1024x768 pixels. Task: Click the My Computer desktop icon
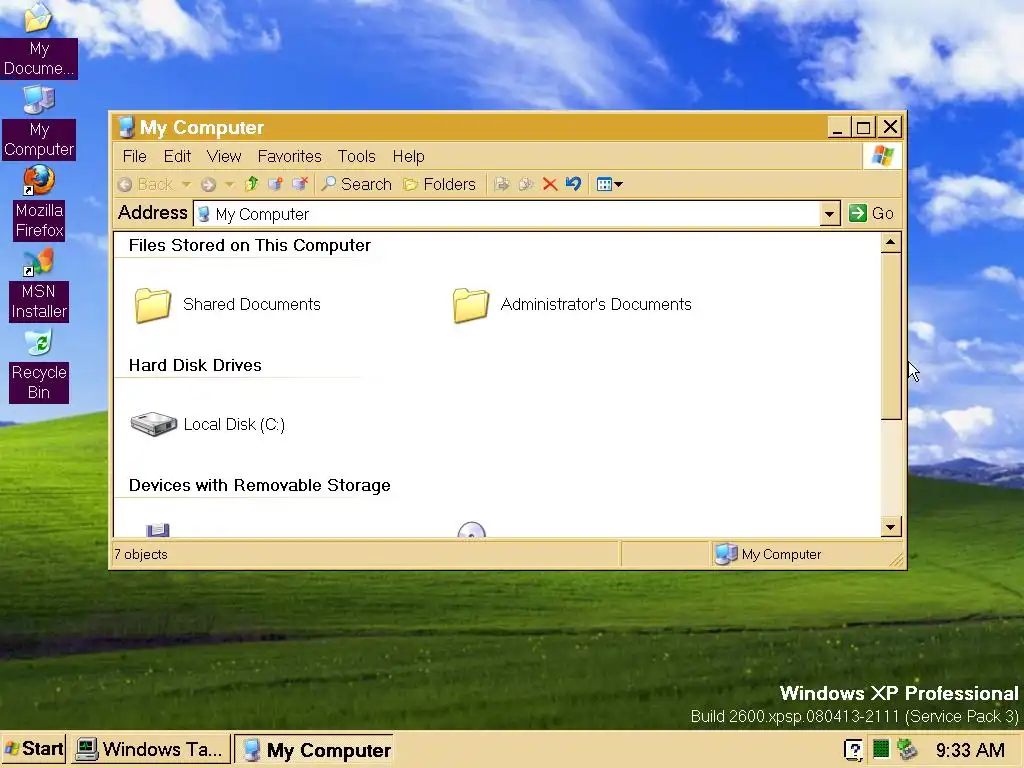pyautogui.click(x=39, y=122)
